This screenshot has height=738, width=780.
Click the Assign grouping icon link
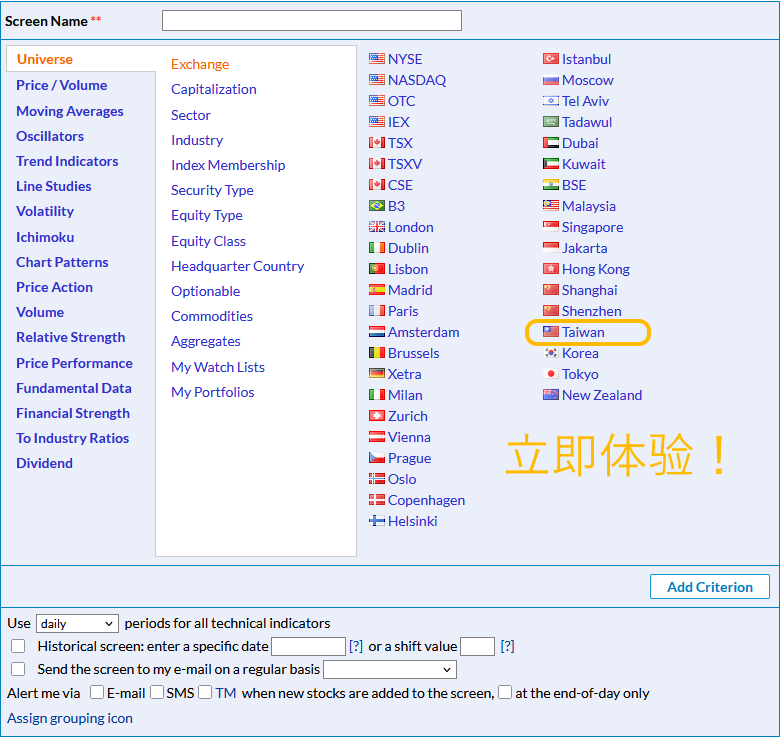point(70,718)
